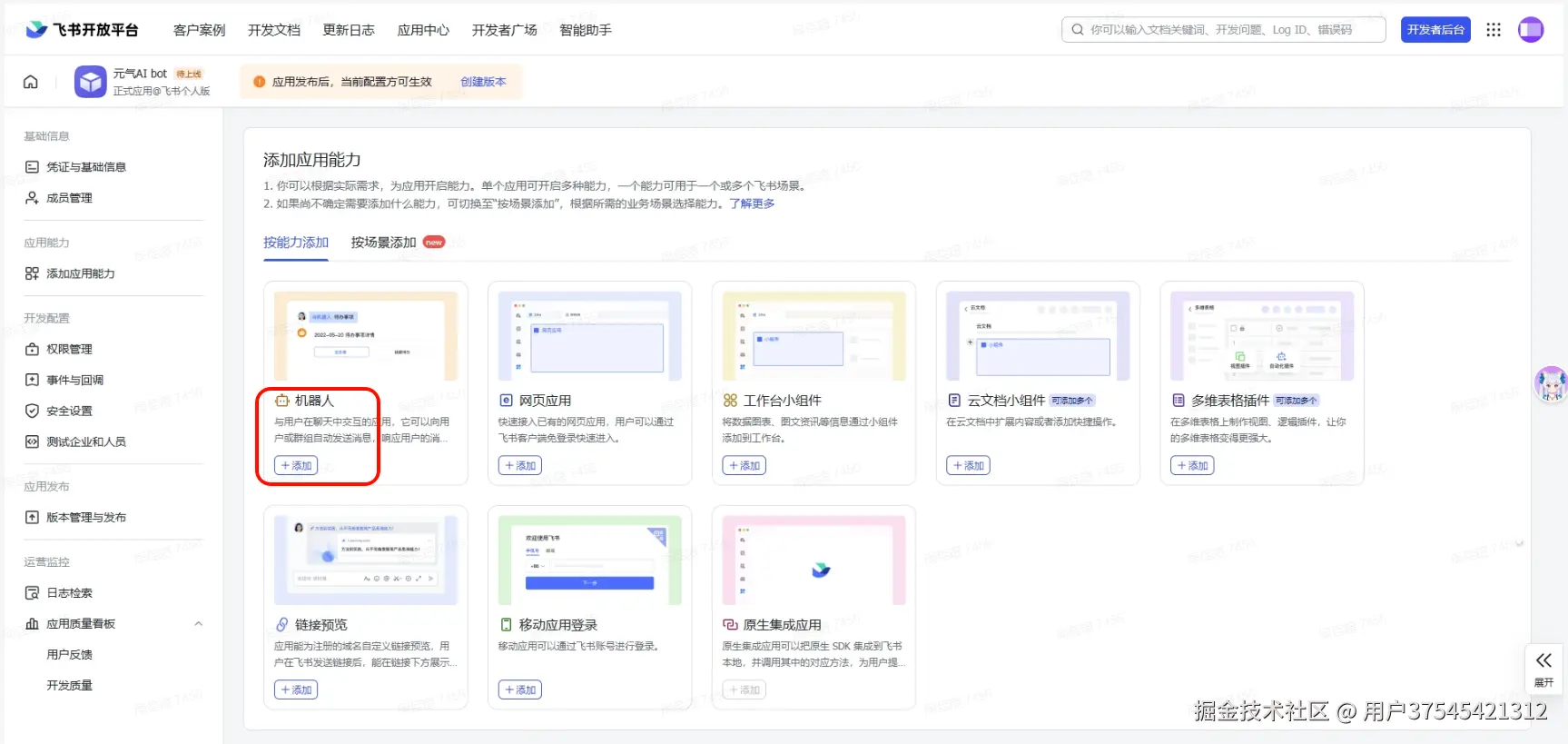1568x744 pixels.
Task: Open 日志检索 in sidebar
Action: click(x=70, y=592)
